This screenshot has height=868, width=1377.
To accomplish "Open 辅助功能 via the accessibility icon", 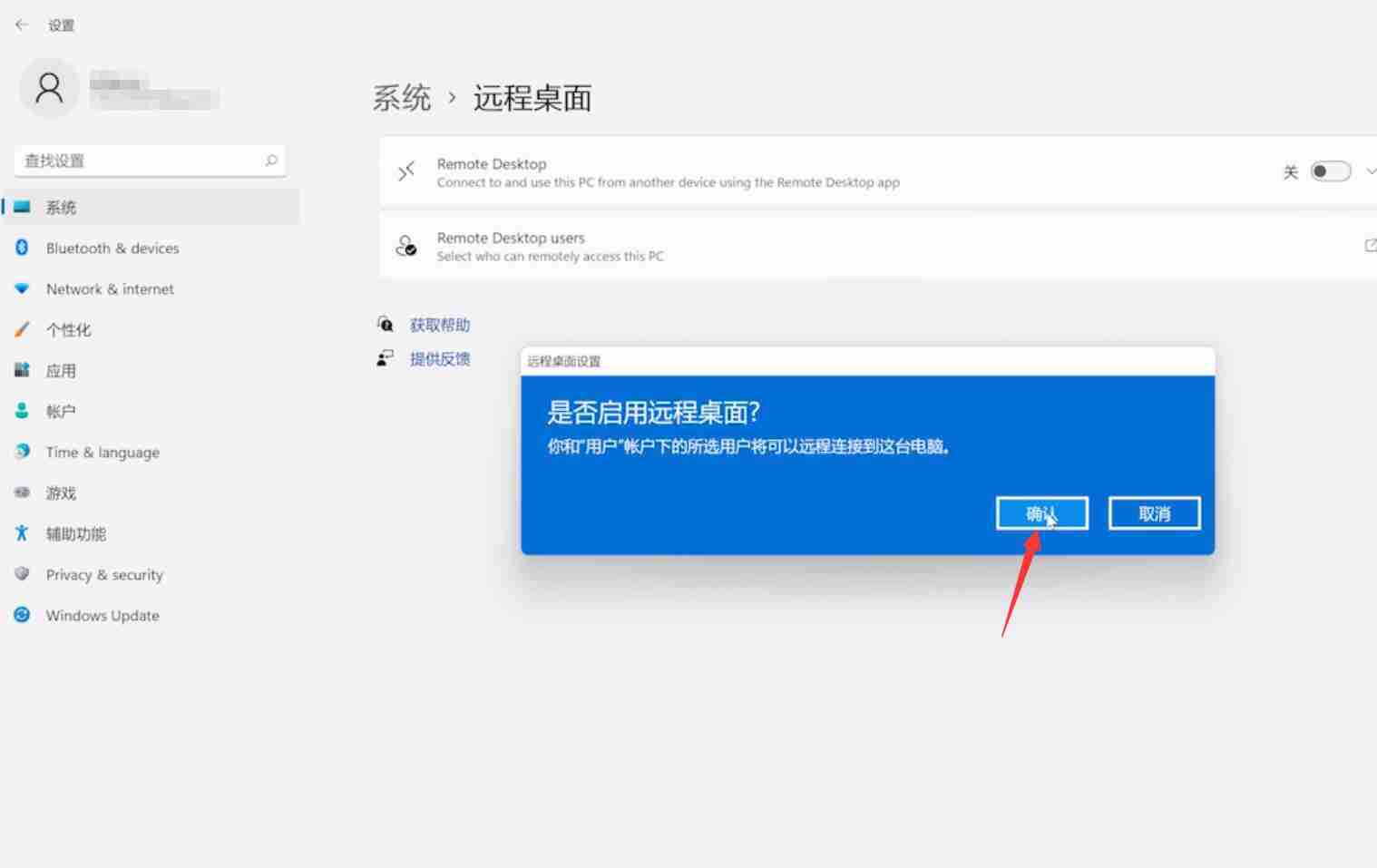I will click(22, 533).
